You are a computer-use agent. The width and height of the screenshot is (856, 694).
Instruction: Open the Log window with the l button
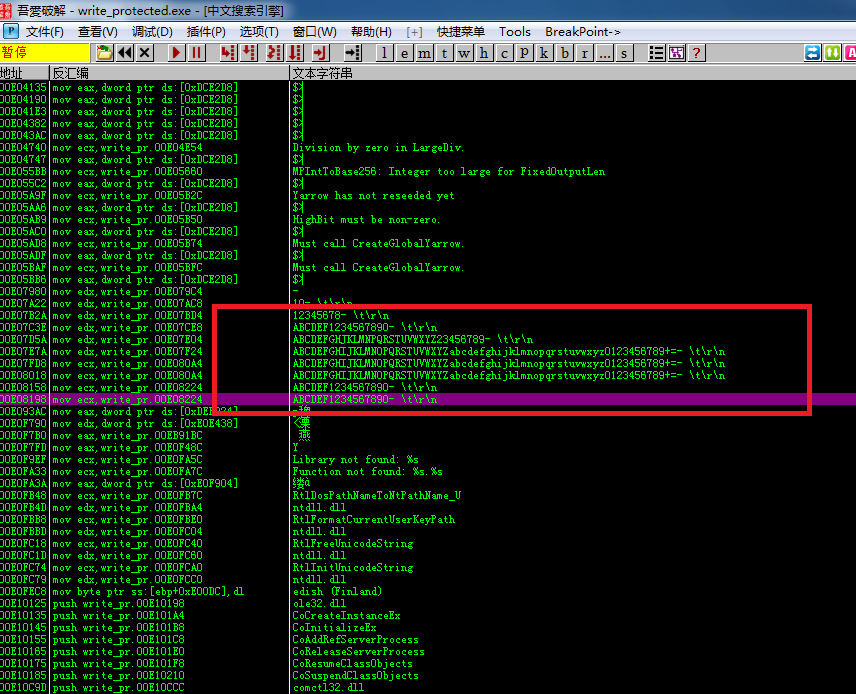tap(384, 53)
